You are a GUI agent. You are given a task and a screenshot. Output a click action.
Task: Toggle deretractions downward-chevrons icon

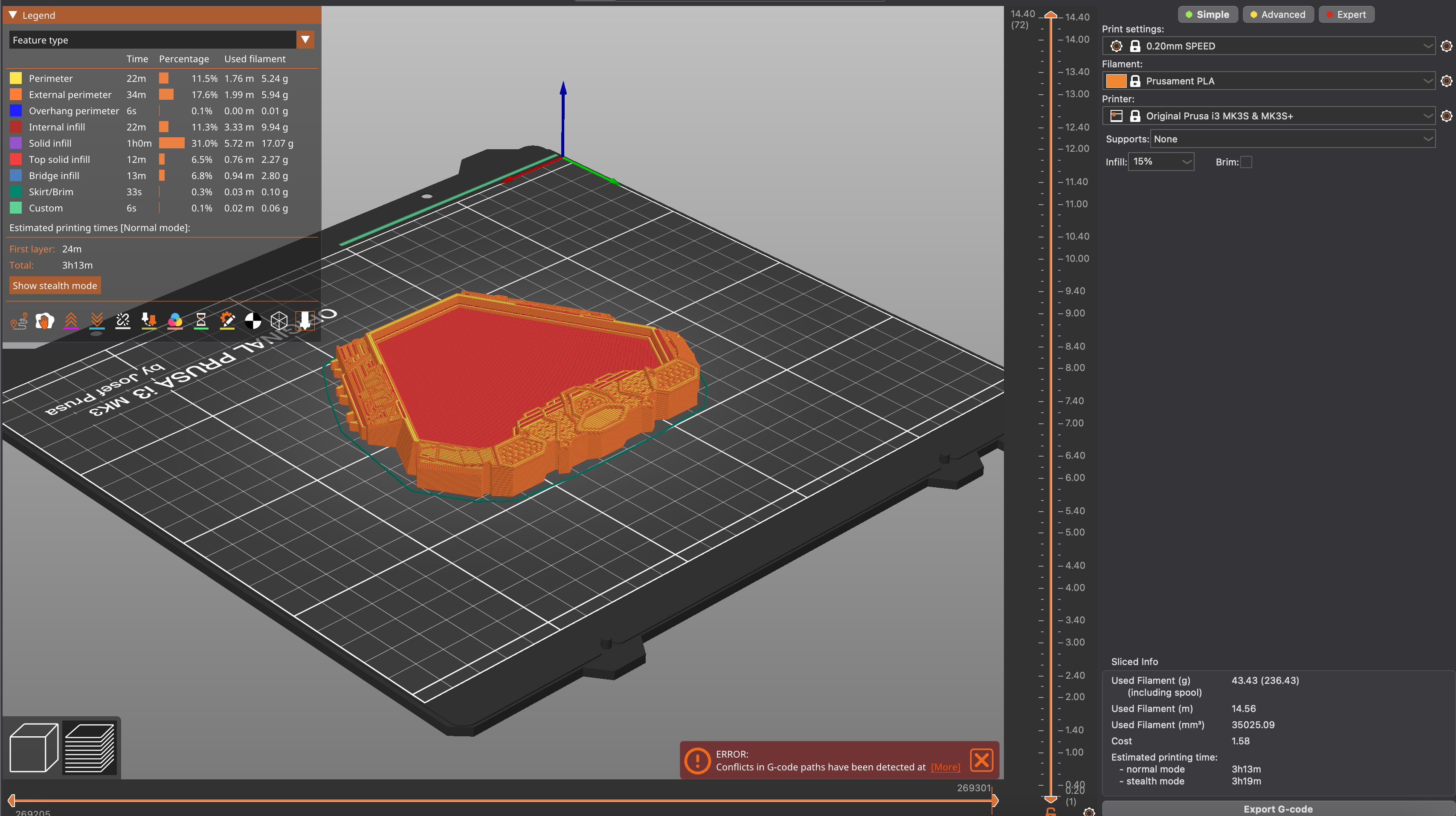97,321
